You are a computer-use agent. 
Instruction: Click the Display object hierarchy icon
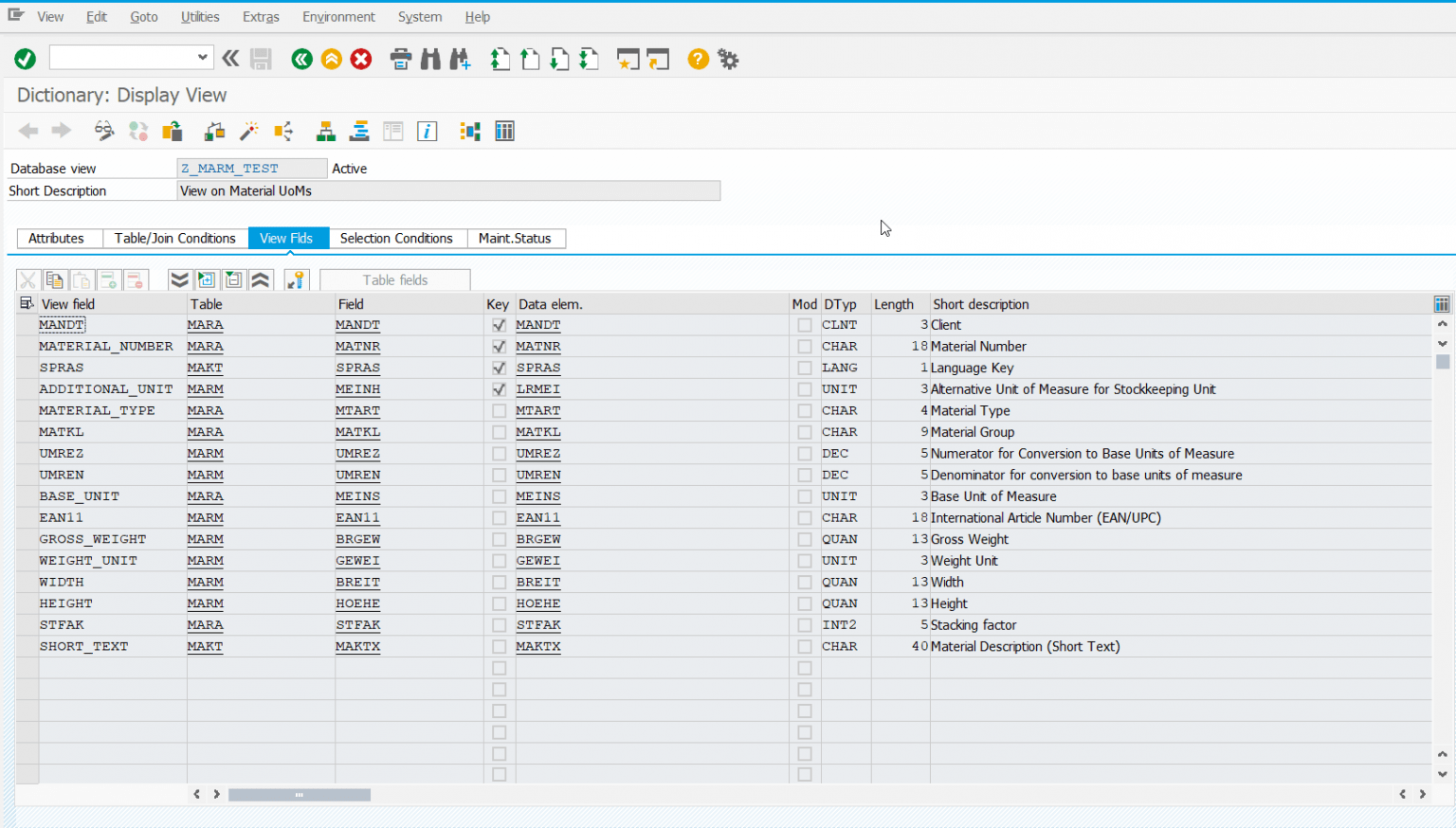click(325, 131)
